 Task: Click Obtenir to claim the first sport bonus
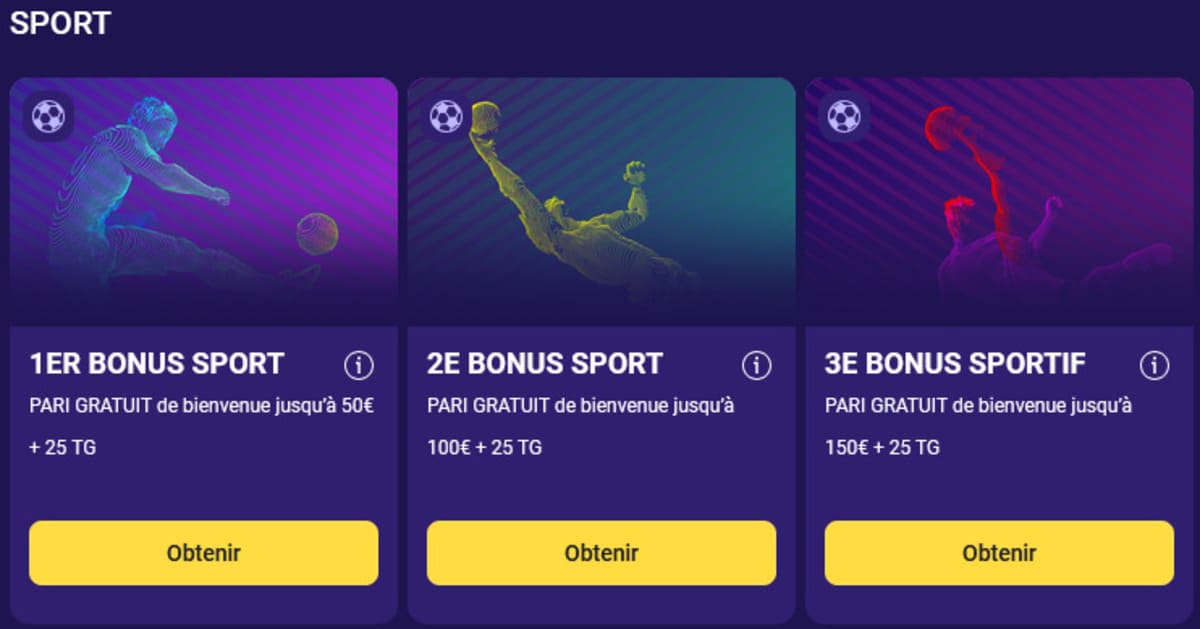[x=203, y=552]
